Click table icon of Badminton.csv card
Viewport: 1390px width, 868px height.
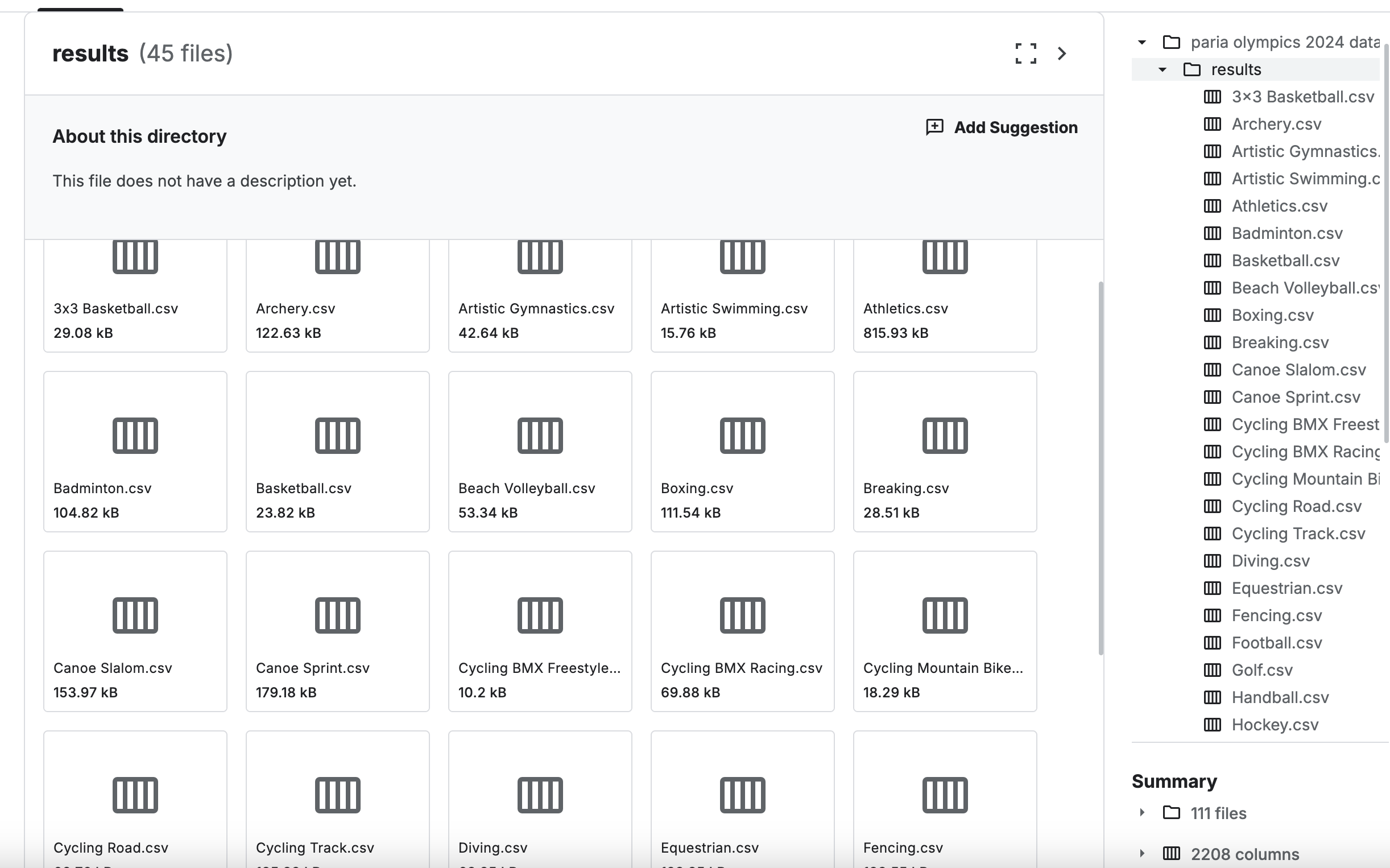(x=135, y=435)
